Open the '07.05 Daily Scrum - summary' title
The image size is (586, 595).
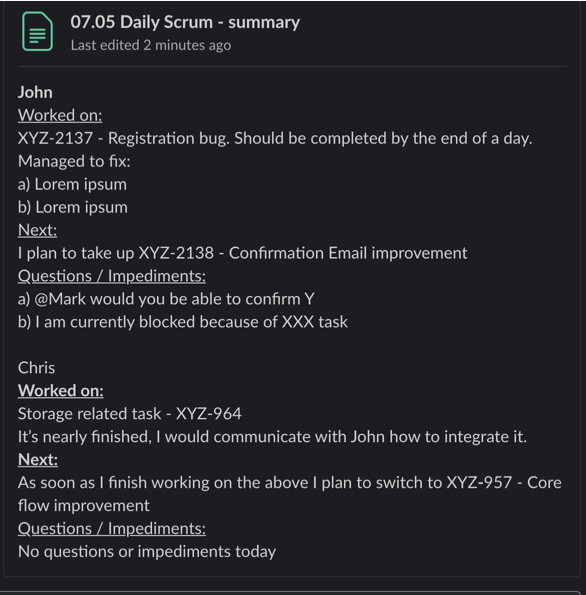(x=185, y=22)
